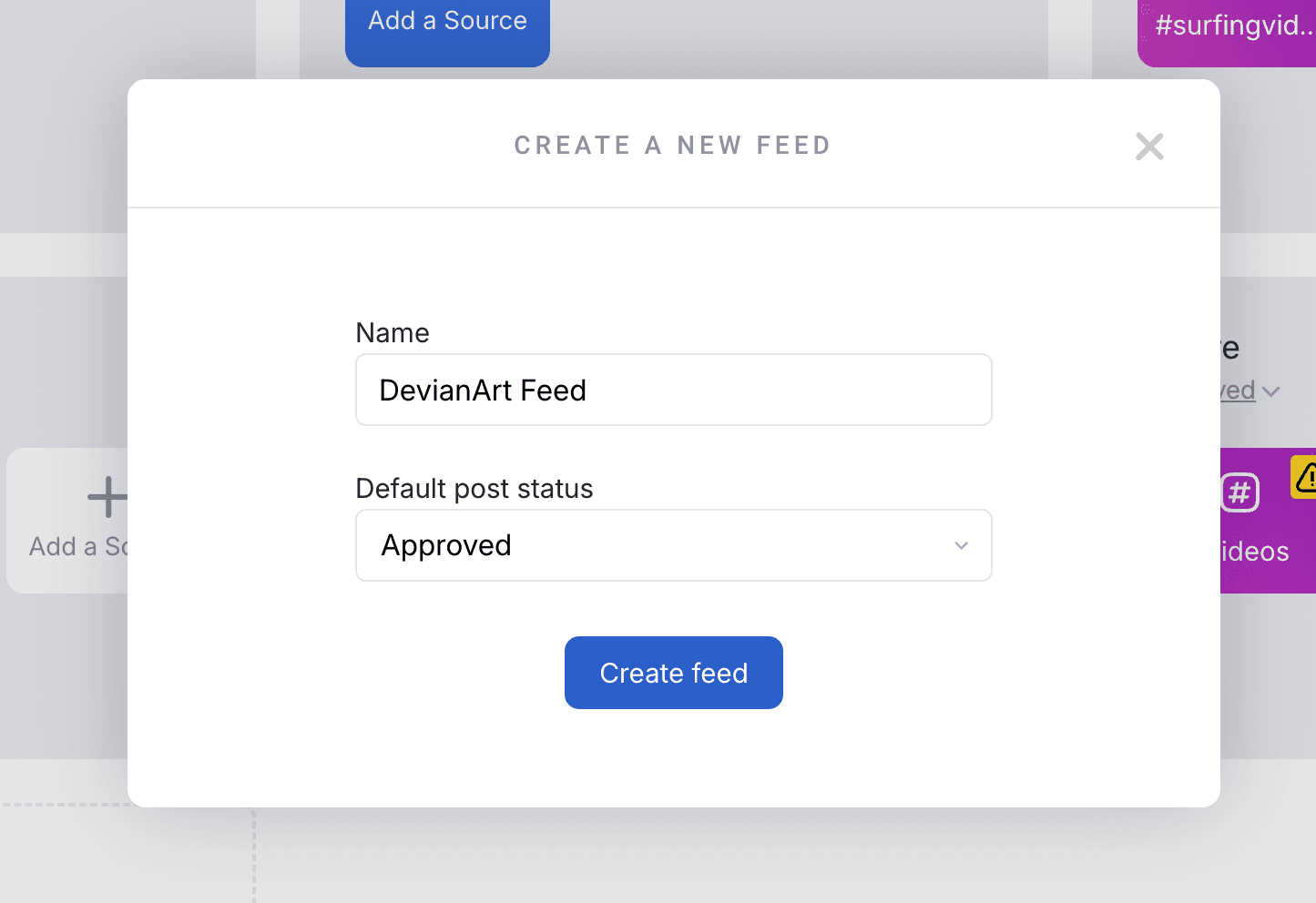Click the Default post status label
This screenshot has height=903, width=1316.
pyautogui.click(x=474, y=488)
